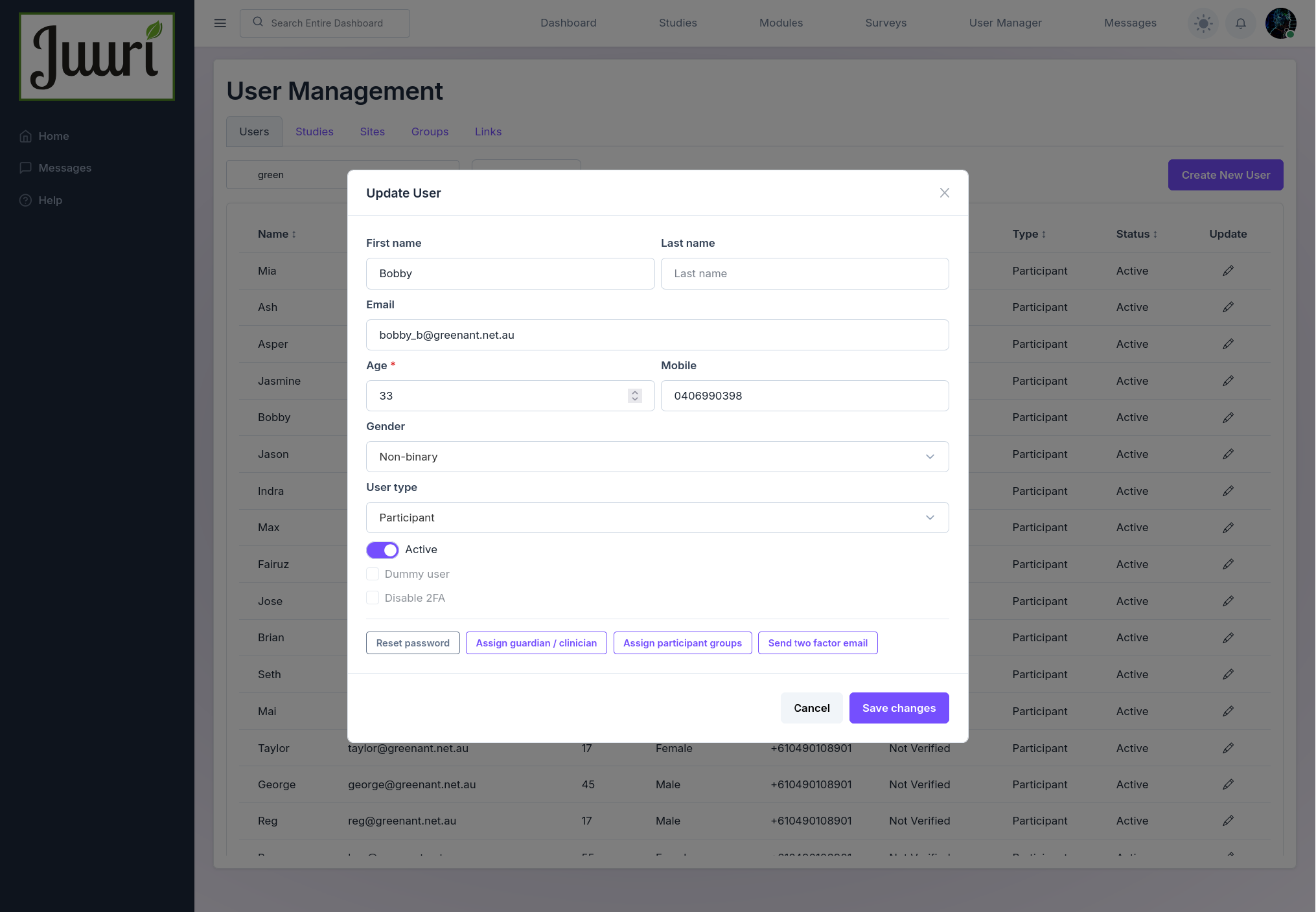Screen dimensions: 1316x912
Task: Click into the Mobile field
Action: pos(805,396)
